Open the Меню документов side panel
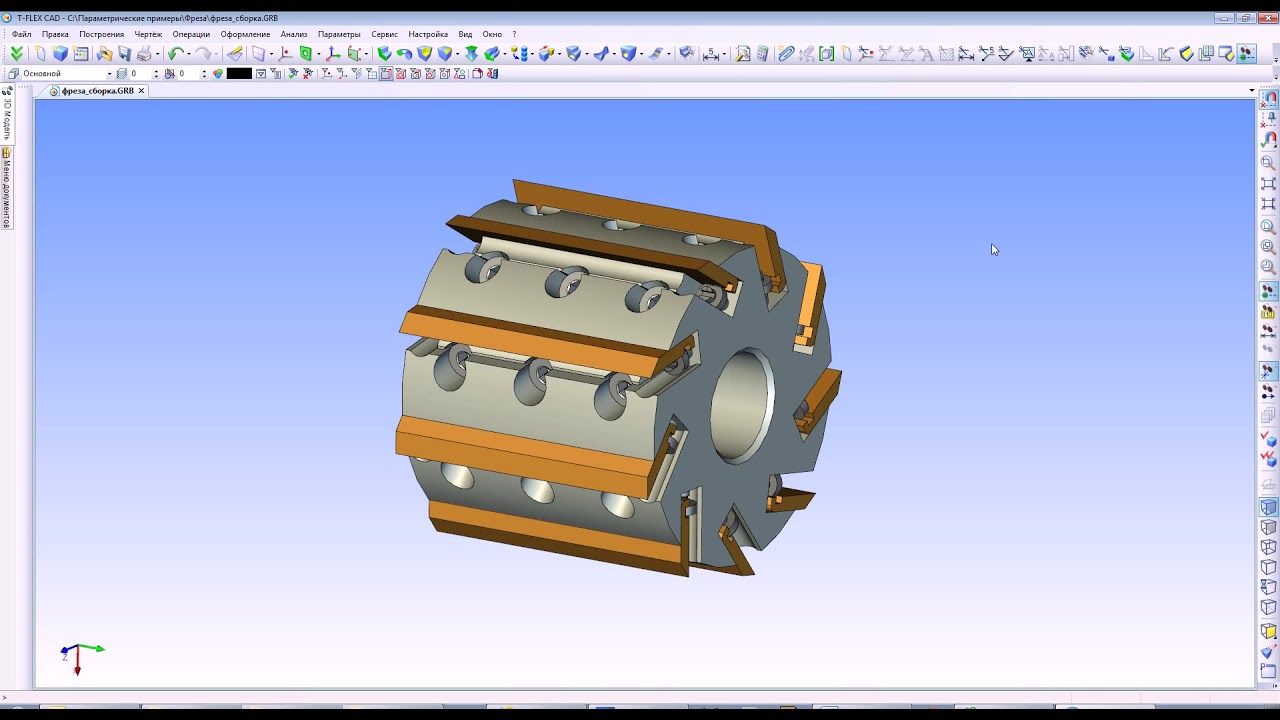The image size is (1280, 720). (6, 190)
